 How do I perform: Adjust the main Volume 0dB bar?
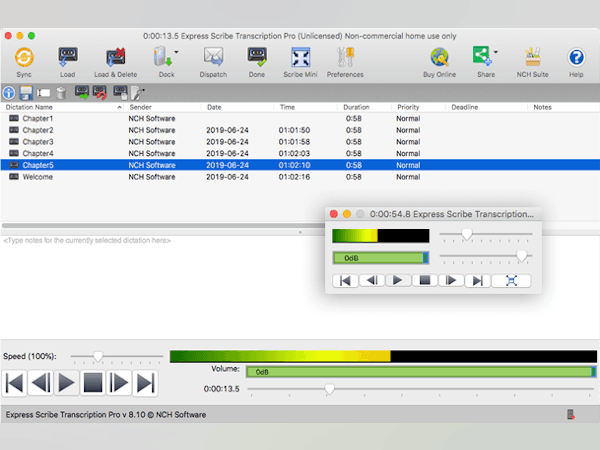[x=421, y=372]
